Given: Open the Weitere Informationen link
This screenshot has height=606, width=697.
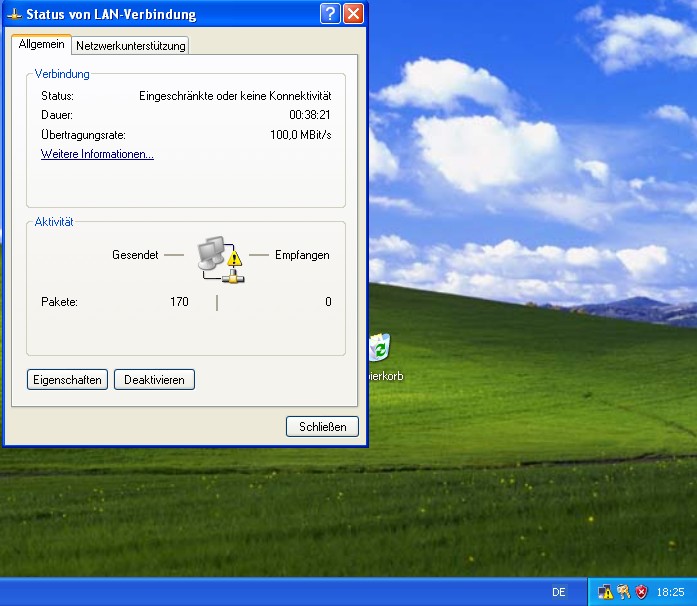Looking at the screenshot, I should pos(97,154).
